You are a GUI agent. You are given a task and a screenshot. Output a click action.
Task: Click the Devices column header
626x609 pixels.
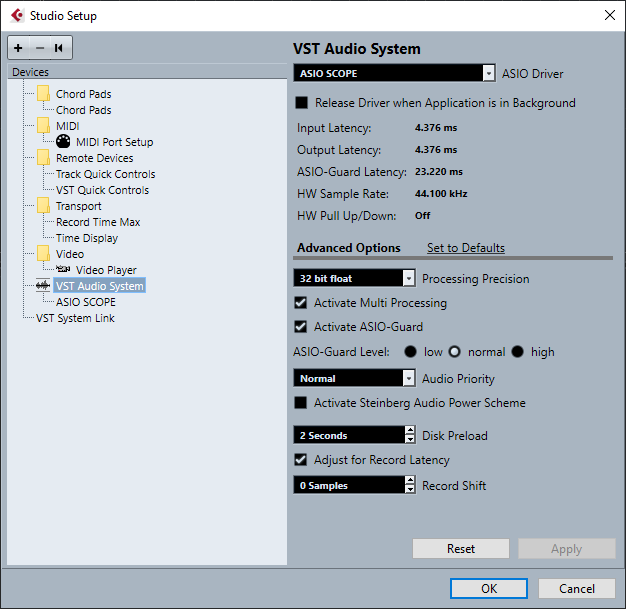click(147, 72)
